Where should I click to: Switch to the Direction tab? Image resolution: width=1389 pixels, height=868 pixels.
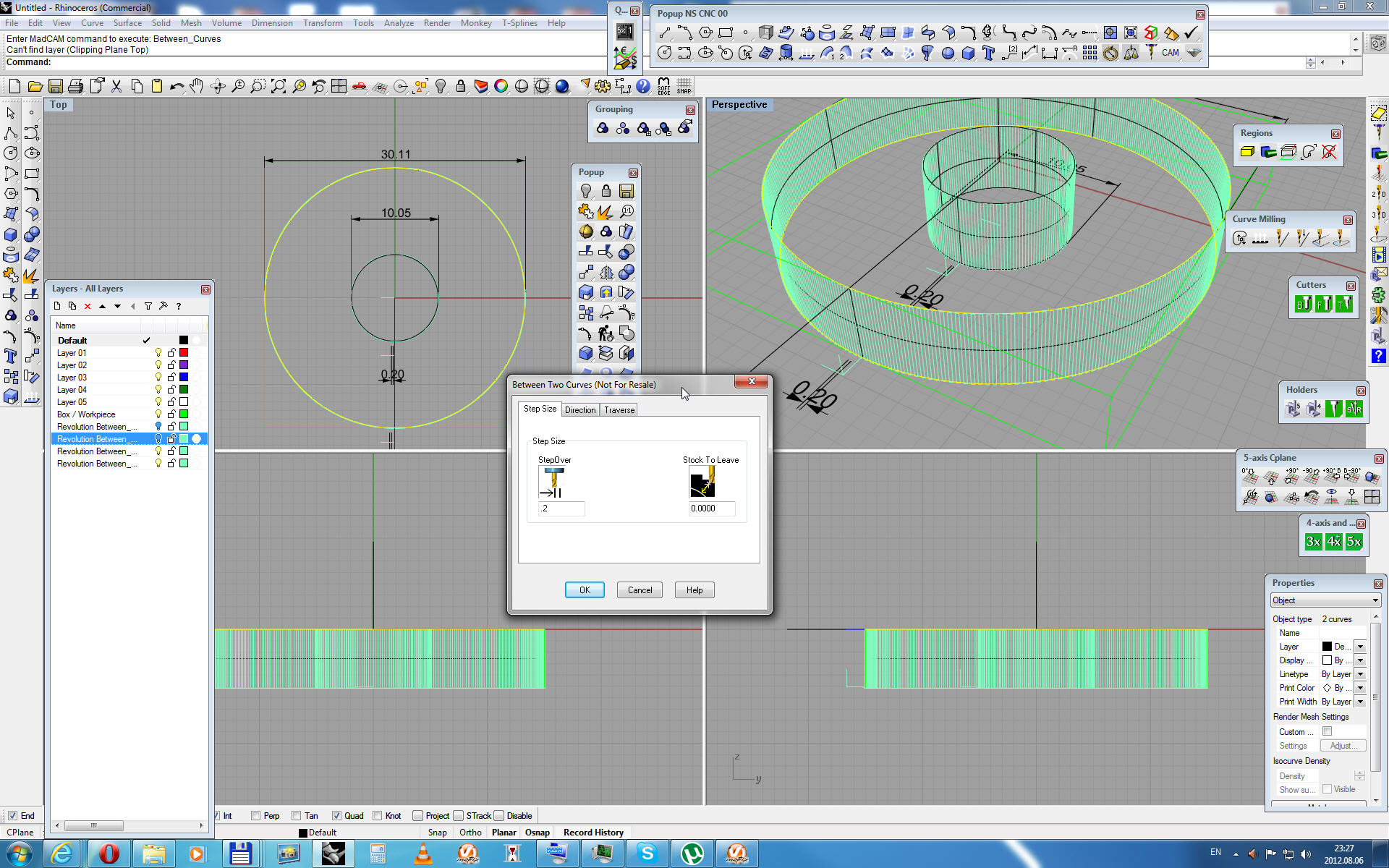pyautogui.click(x=580, y=410)
